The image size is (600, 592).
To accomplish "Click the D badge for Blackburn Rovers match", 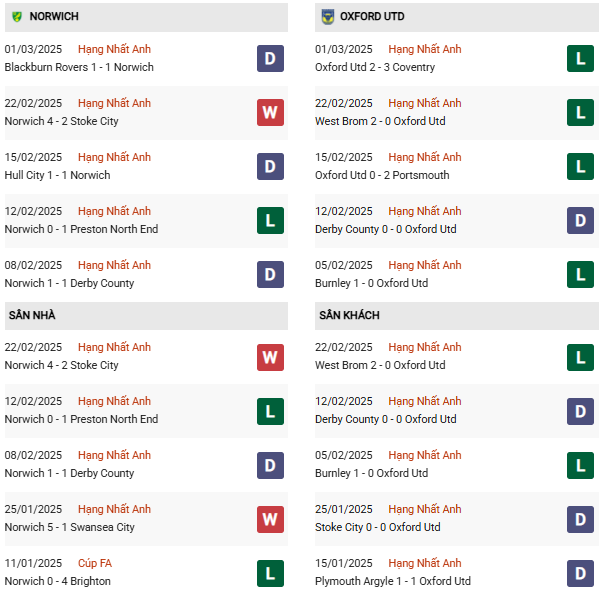I will point(270,59).
